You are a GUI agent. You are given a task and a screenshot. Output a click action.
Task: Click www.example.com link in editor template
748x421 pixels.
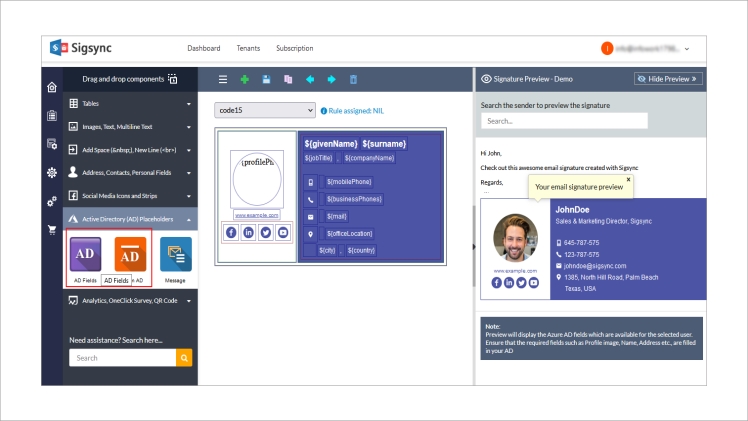point(257,215)
